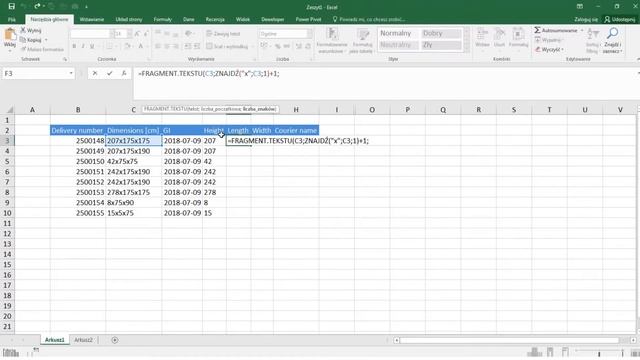
Task: Switch to Wstawianie ribbon tab
Action: pos(92,19)
